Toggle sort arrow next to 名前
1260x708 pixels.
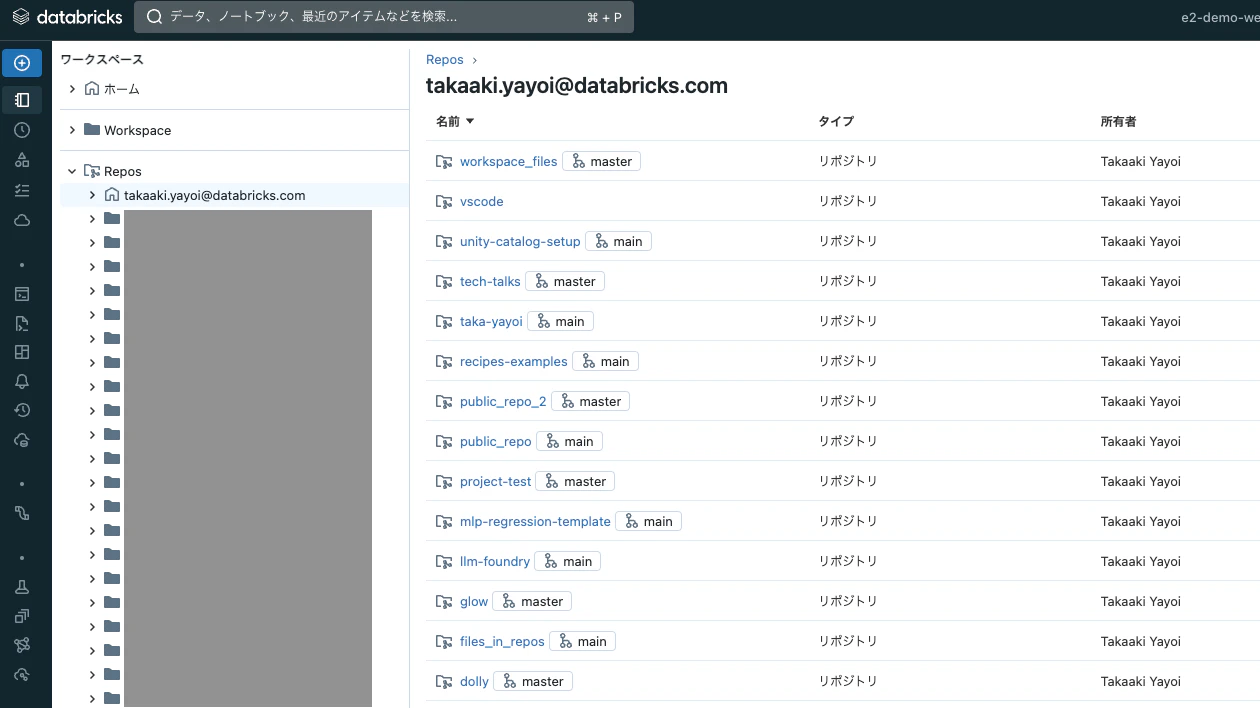tap(470, 121)
